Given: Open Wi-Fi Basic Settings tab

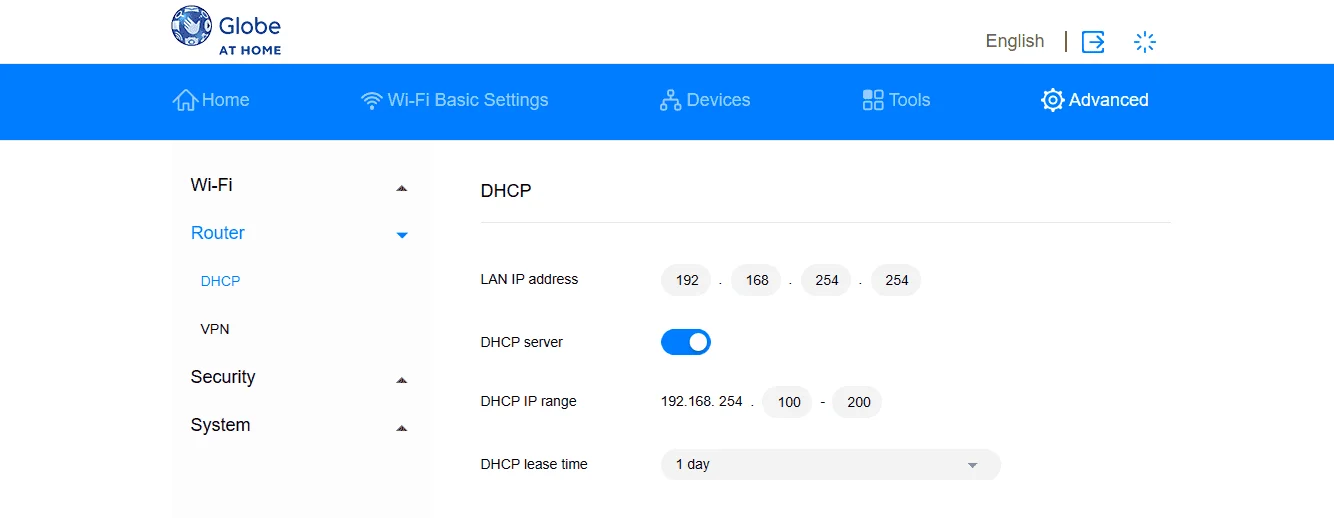Looking at the screenshot, I should (x=454, y=100).
